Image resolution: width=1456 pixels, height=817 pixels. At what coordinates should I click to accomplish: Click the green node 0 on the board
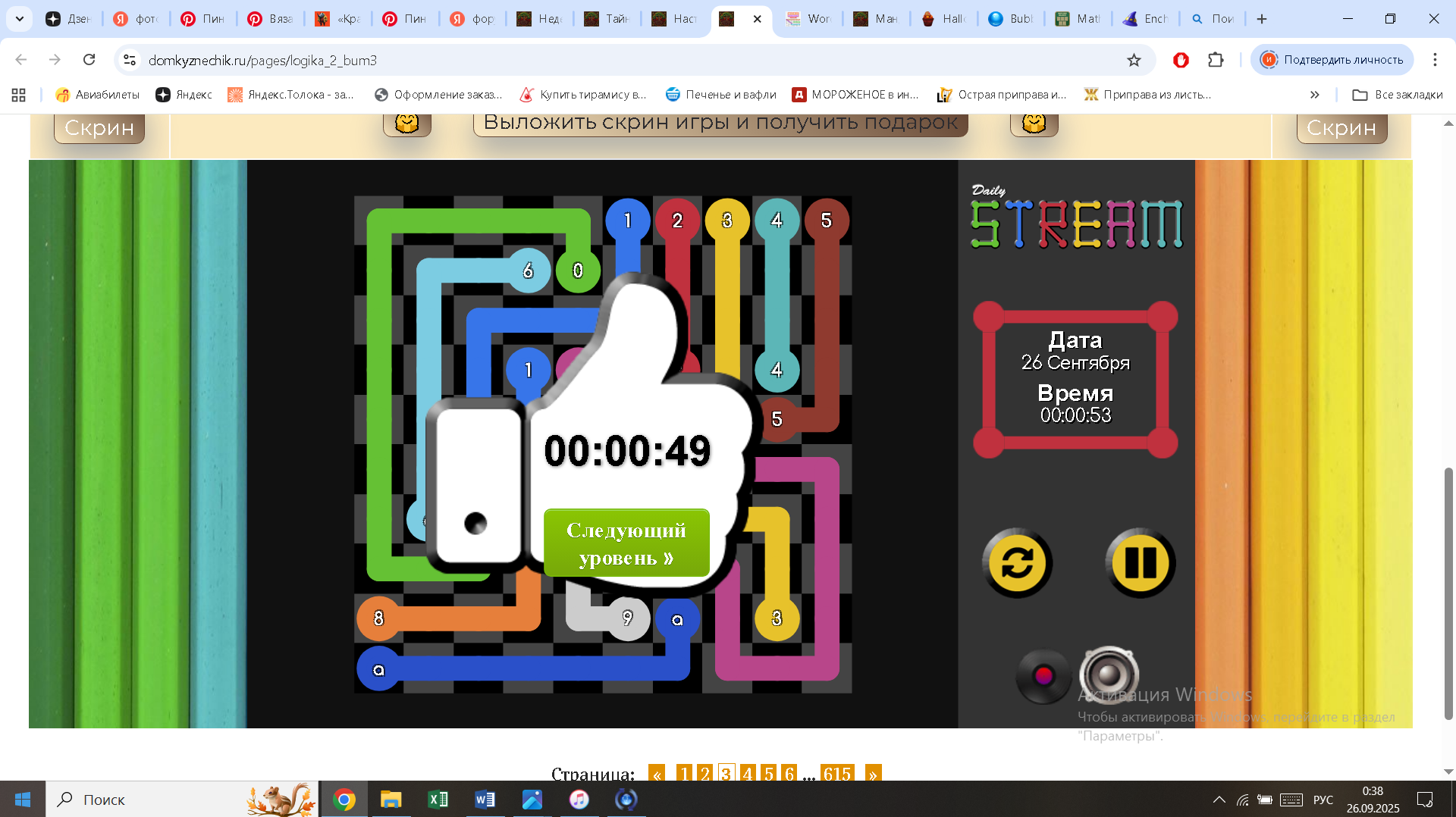(578, 270)
